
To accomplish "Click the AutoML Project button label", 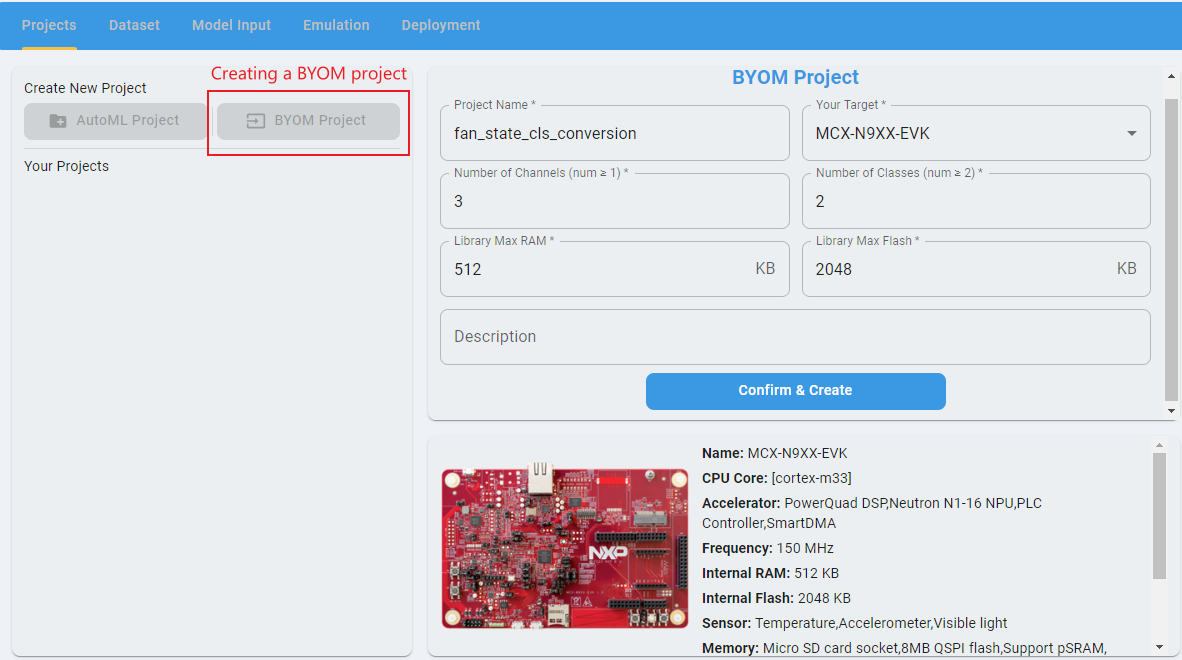I will point(128,121).
